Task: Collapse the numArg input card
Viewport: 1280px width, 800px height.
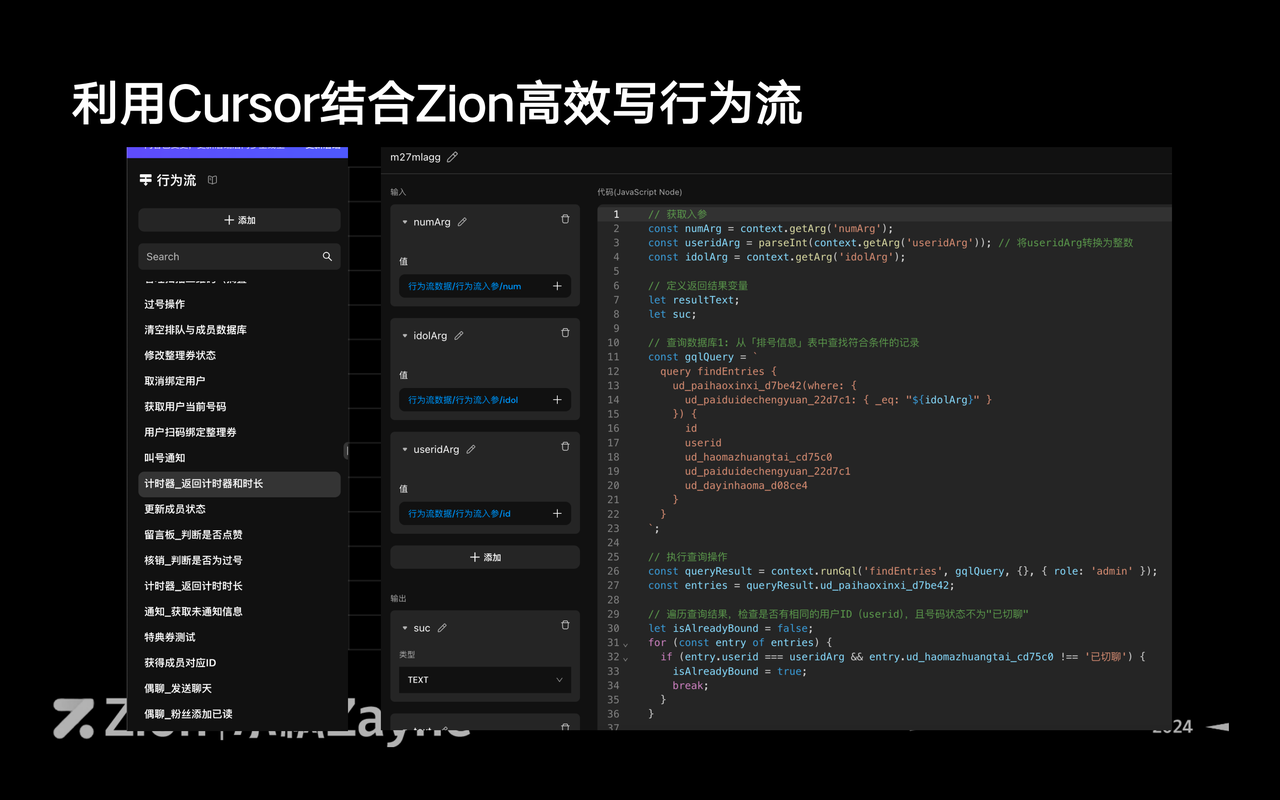Action: (405, 222)
